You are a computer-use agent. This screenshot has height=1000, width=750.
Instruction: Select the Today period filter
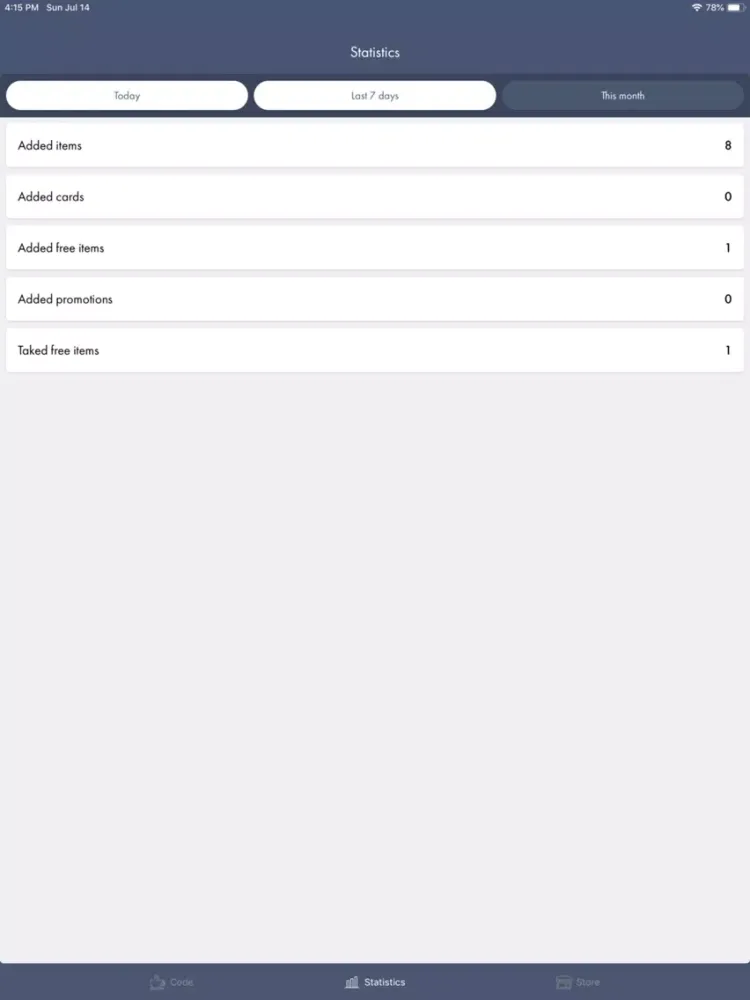[x=127, y=95]
